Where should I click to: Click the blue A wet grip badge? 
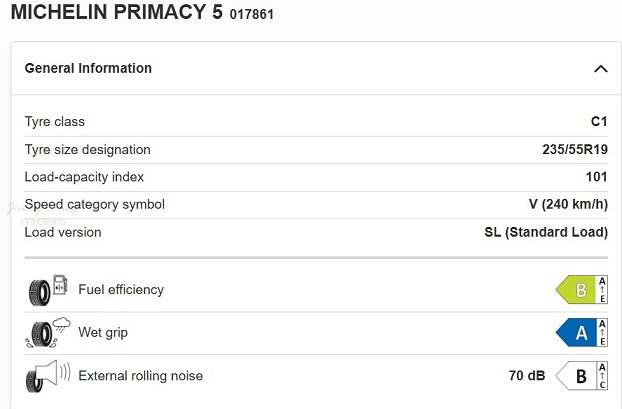(x=575, y=333)
